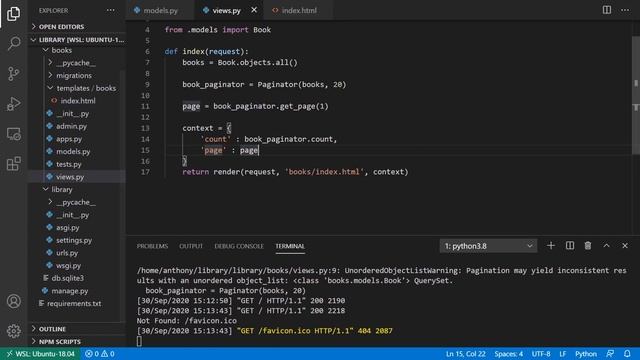Change language mode via Python item
This screenshot has width=640, height=360.
[586, 354]
